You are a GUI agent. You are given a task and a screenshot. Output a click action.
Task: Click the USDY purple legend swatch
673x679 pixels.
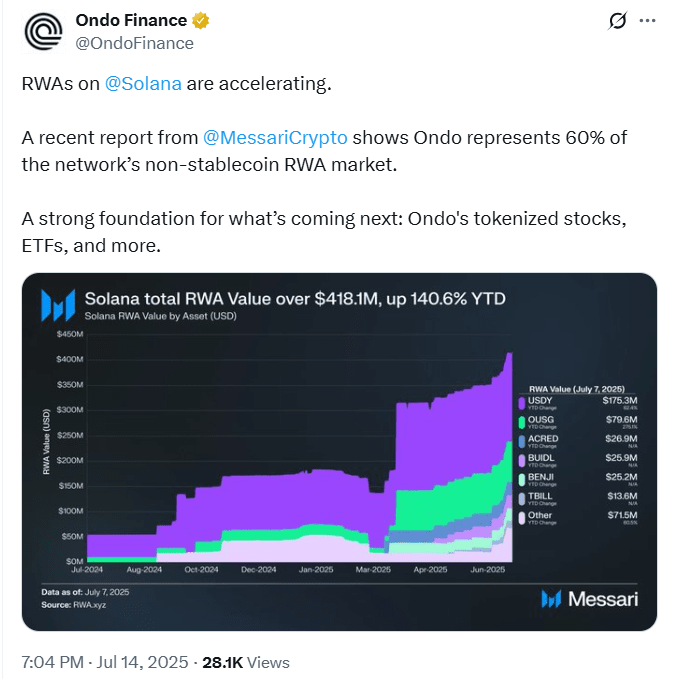(x=521, y=403)
